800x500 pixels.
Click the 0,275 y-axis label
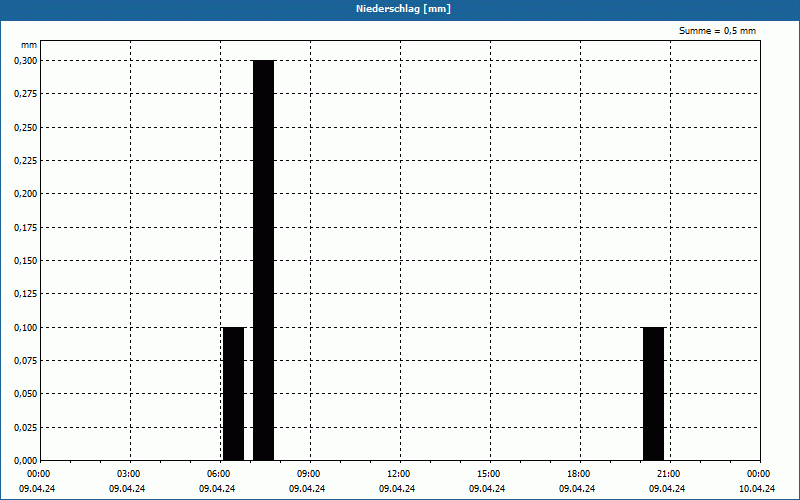click(x=26, y=94)
